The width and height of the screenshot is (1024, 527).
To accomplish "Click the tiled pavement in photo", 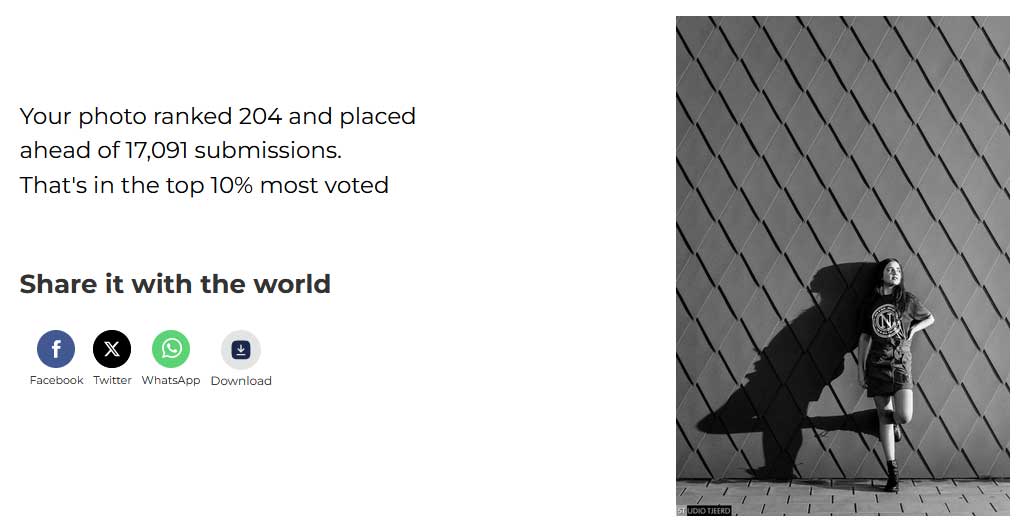I will click(x=842, y=497).
